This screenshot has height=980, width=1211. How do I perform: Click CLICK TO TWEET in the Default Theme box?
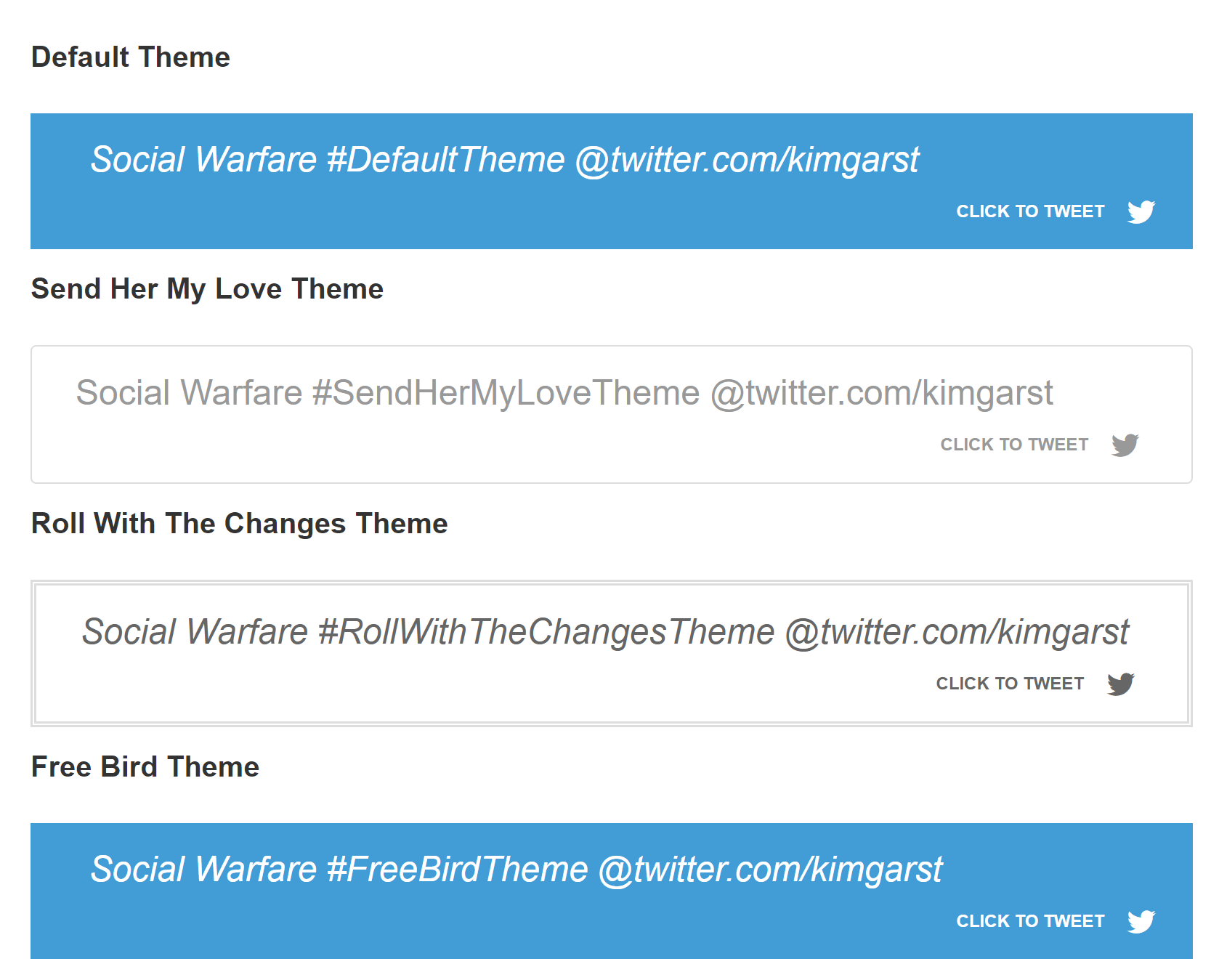(1030, 211)
